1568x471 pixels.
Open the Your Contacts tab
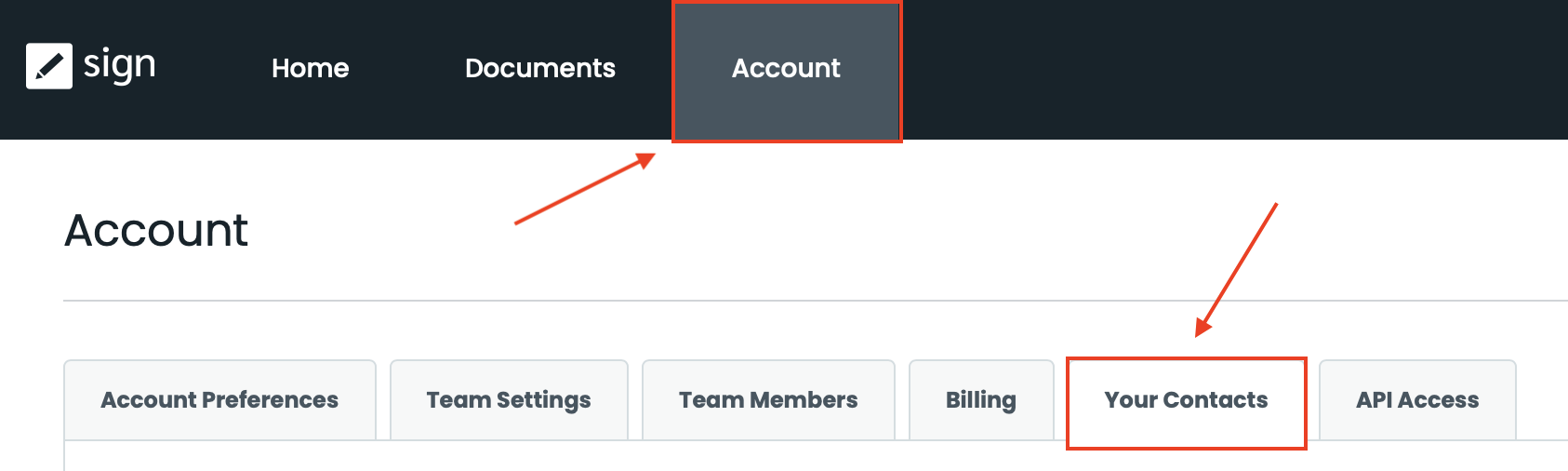[x=1186, y=400]
